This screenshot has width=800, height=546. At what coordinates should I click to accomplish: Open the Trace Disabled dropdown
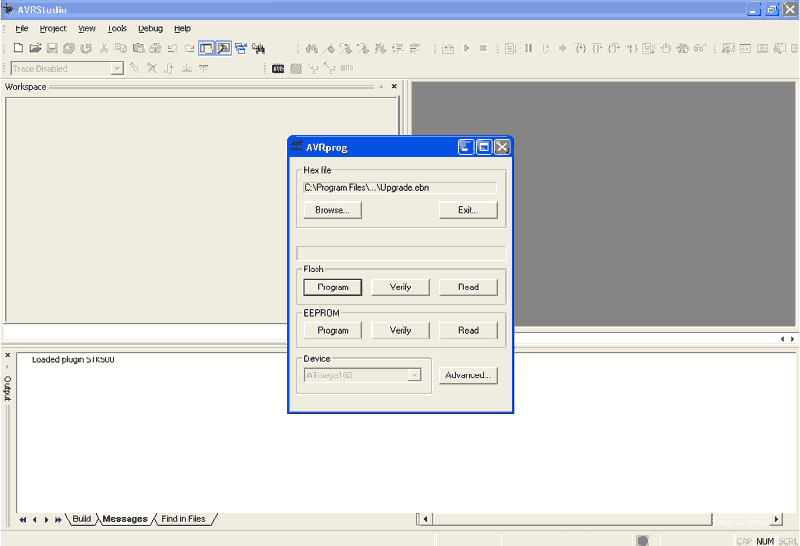[117, 68]
